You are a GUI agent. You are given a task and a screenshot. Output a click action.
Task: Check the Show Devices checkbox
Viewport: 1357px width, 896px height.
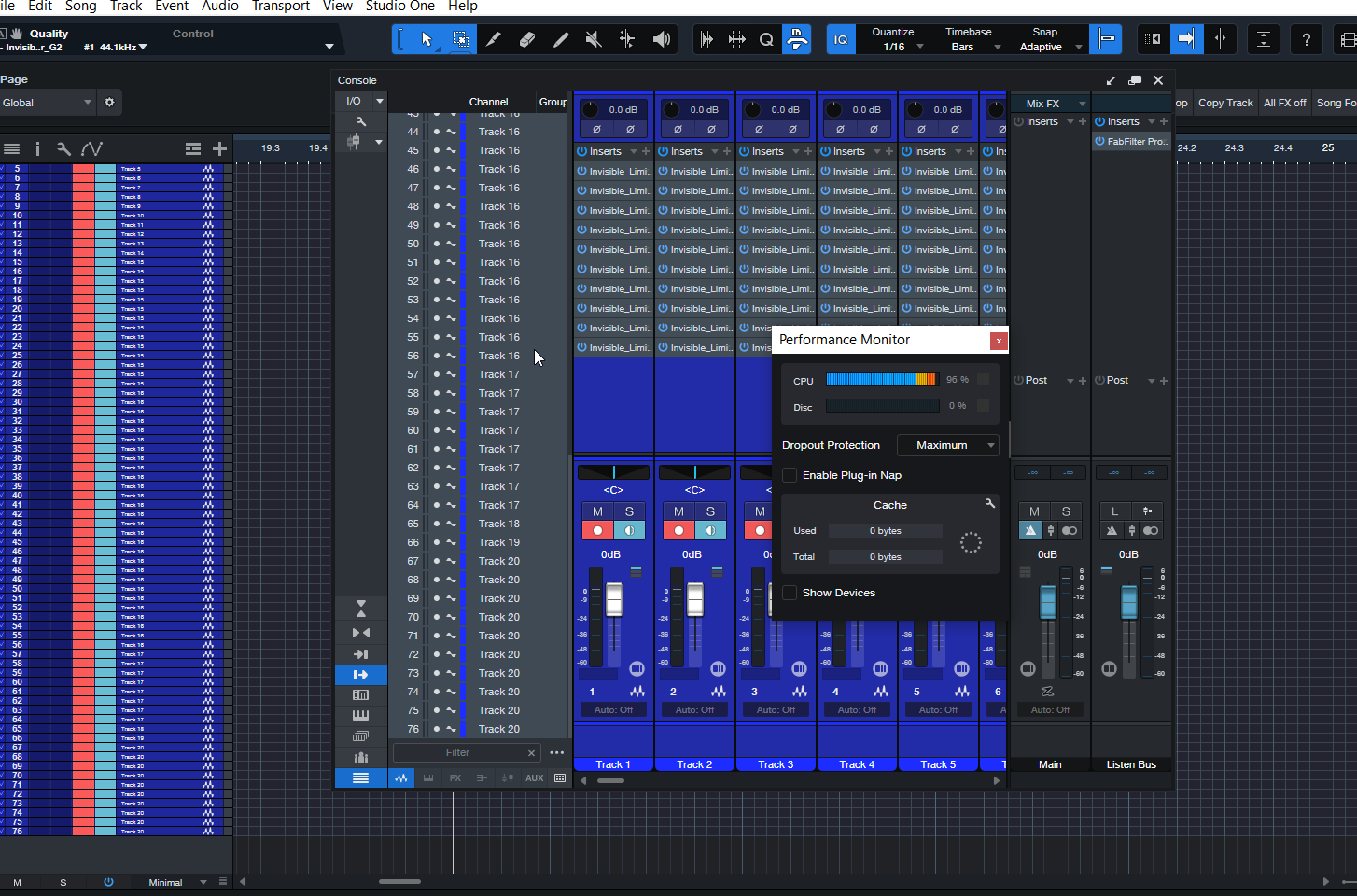click(x=790, y=593)
